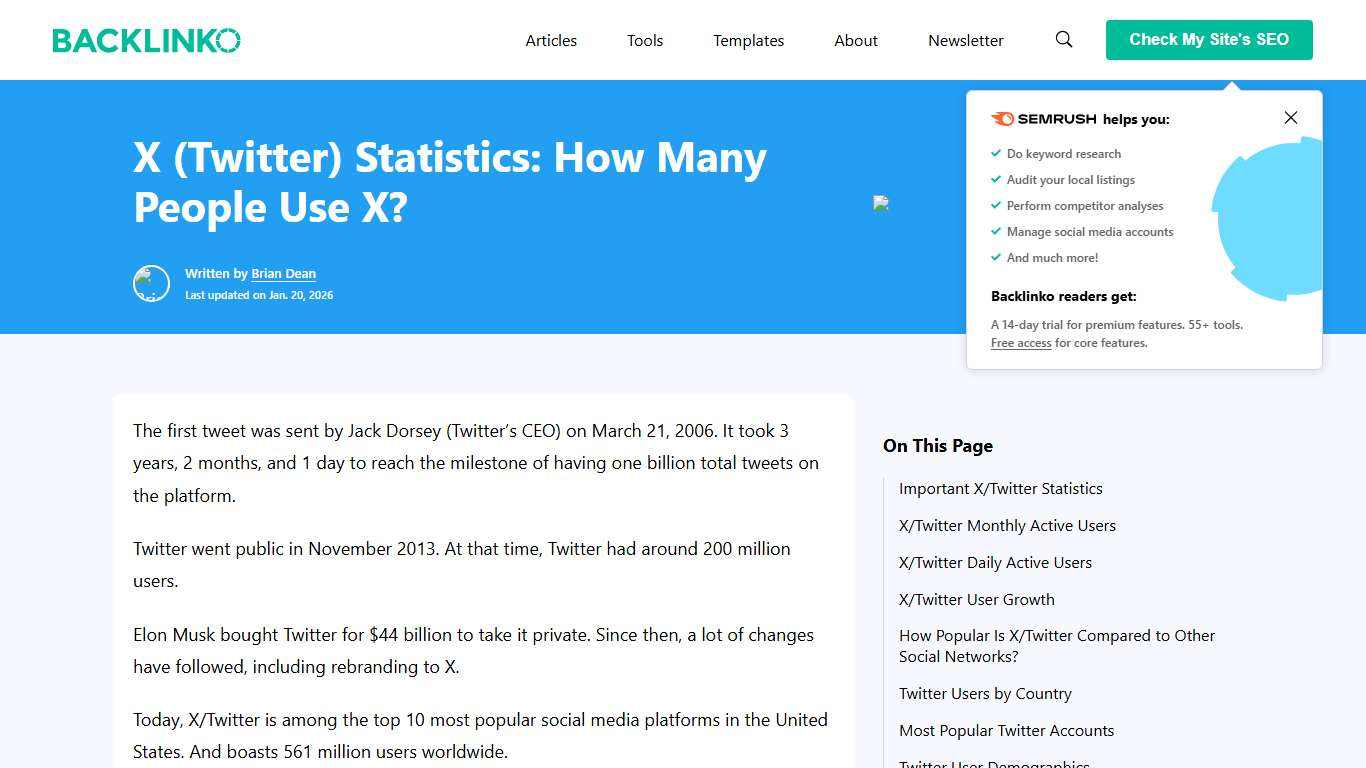This screenshot has width=1366, height=768.
Task: Click the Backlinko logo
Action: pyautogui.click(x=146, y=40)
